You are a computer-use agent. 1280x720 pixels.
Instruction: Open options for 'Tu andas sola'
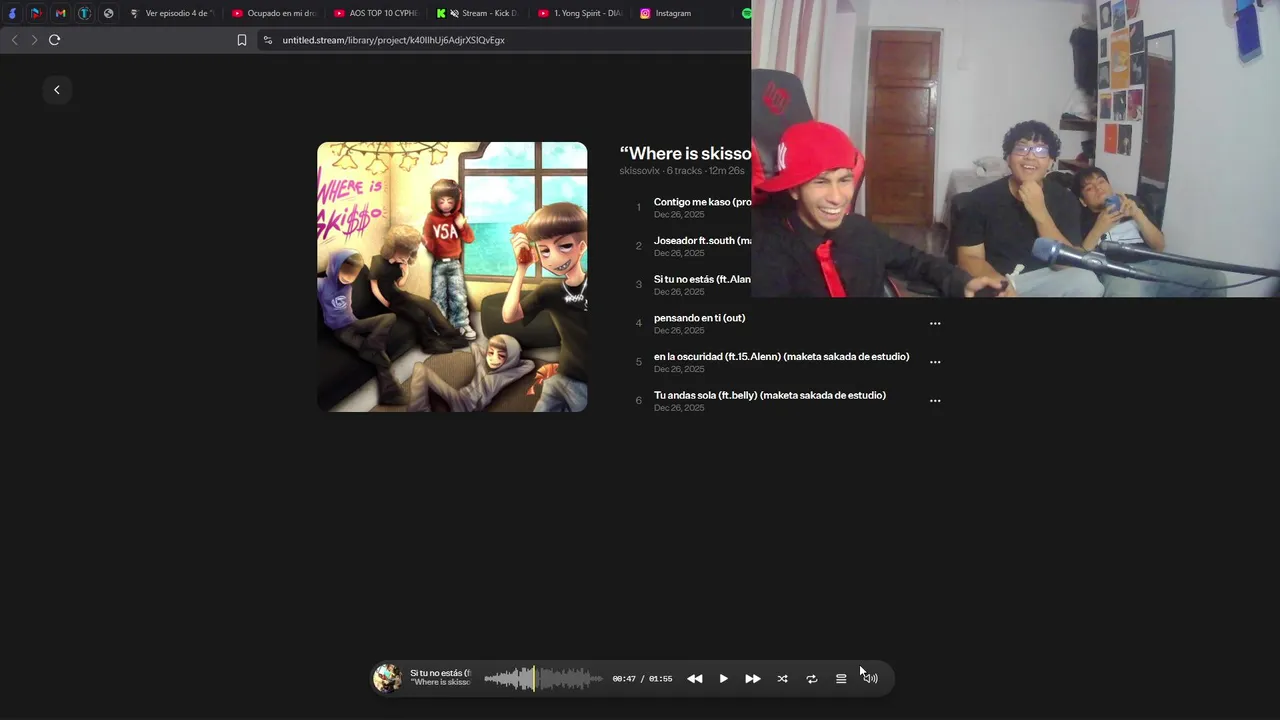935,400
